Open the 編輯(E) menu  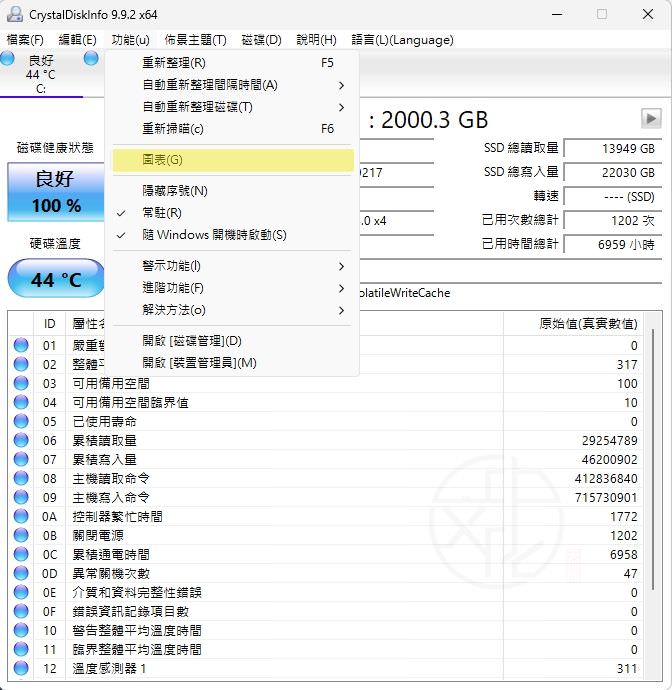pyautogui.click(x=77, y=40)
